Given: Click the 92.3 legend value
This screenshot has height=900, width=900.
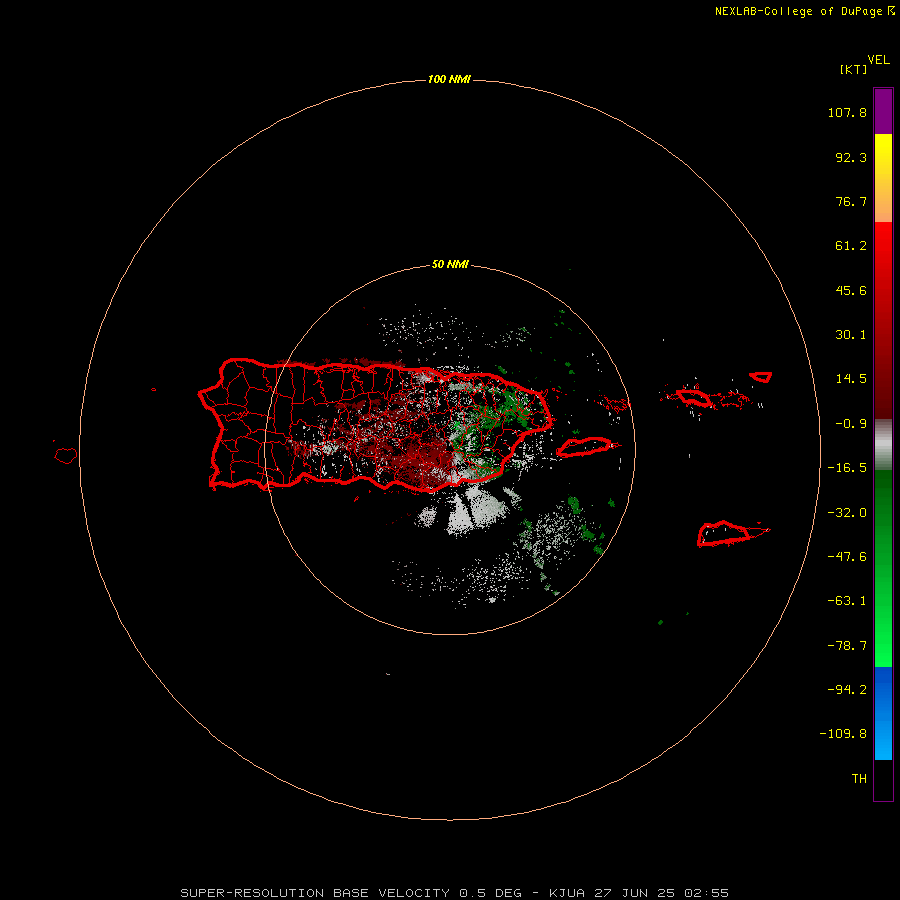Looking at the screenshot, I should pos(851,157).
